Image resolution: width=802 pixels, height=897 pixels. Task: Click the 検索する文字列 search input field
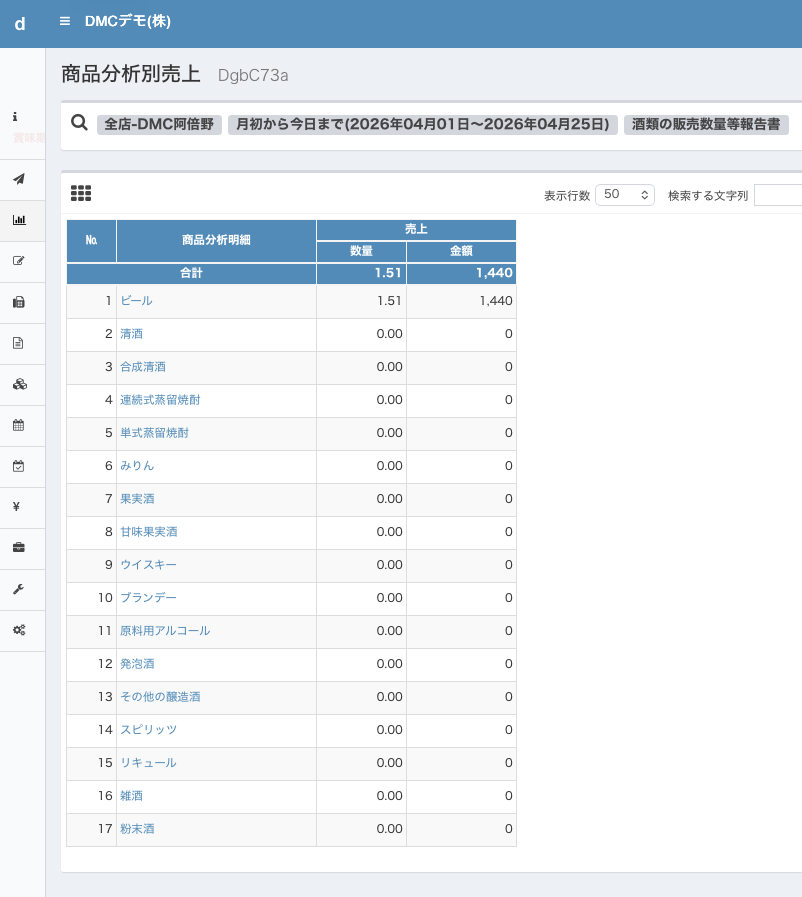[x=778, y=195]
